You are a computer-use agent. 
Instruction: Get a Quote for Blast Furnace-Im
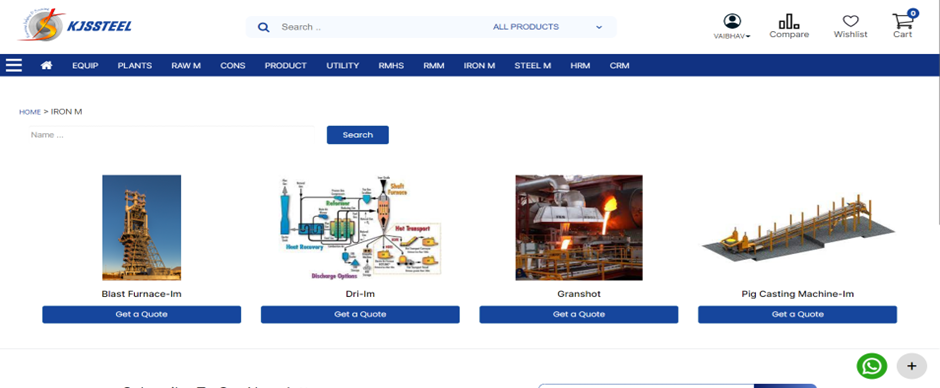141,314
